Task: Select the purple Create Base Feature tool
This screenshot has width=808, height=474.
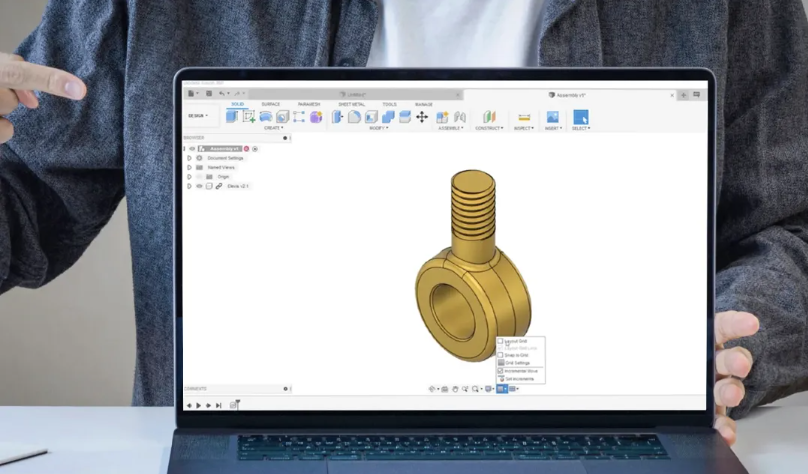Action: (x=316, y=117)
